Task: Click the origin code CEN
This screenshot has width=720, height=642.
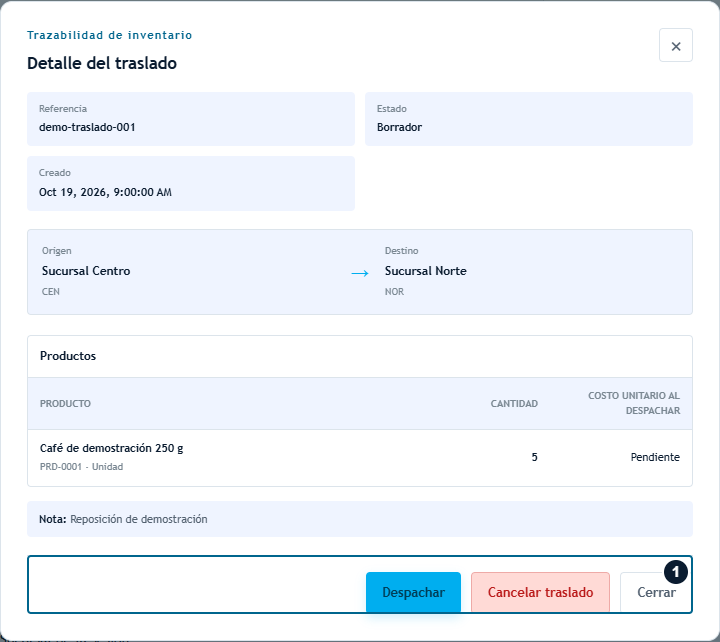Action: [51, 292]
